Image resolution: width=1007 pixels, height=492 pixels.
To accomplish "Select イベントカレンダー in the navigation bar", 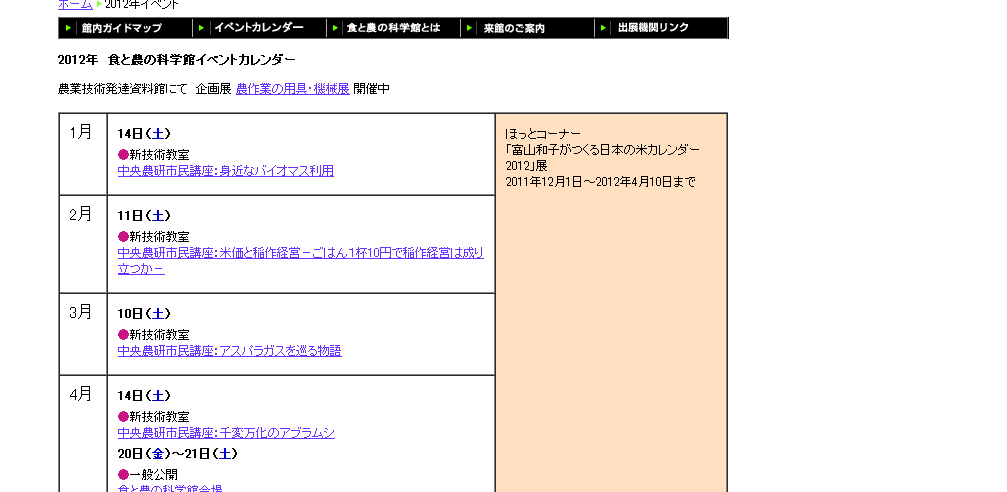I will pyautogui.click(x=258, y=28).
